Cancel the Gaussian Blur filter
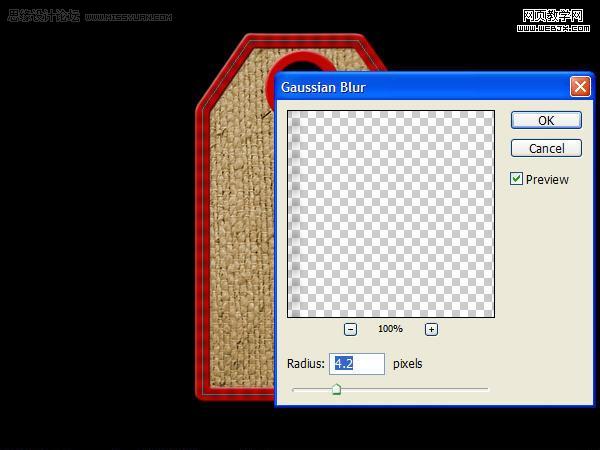 546,148
